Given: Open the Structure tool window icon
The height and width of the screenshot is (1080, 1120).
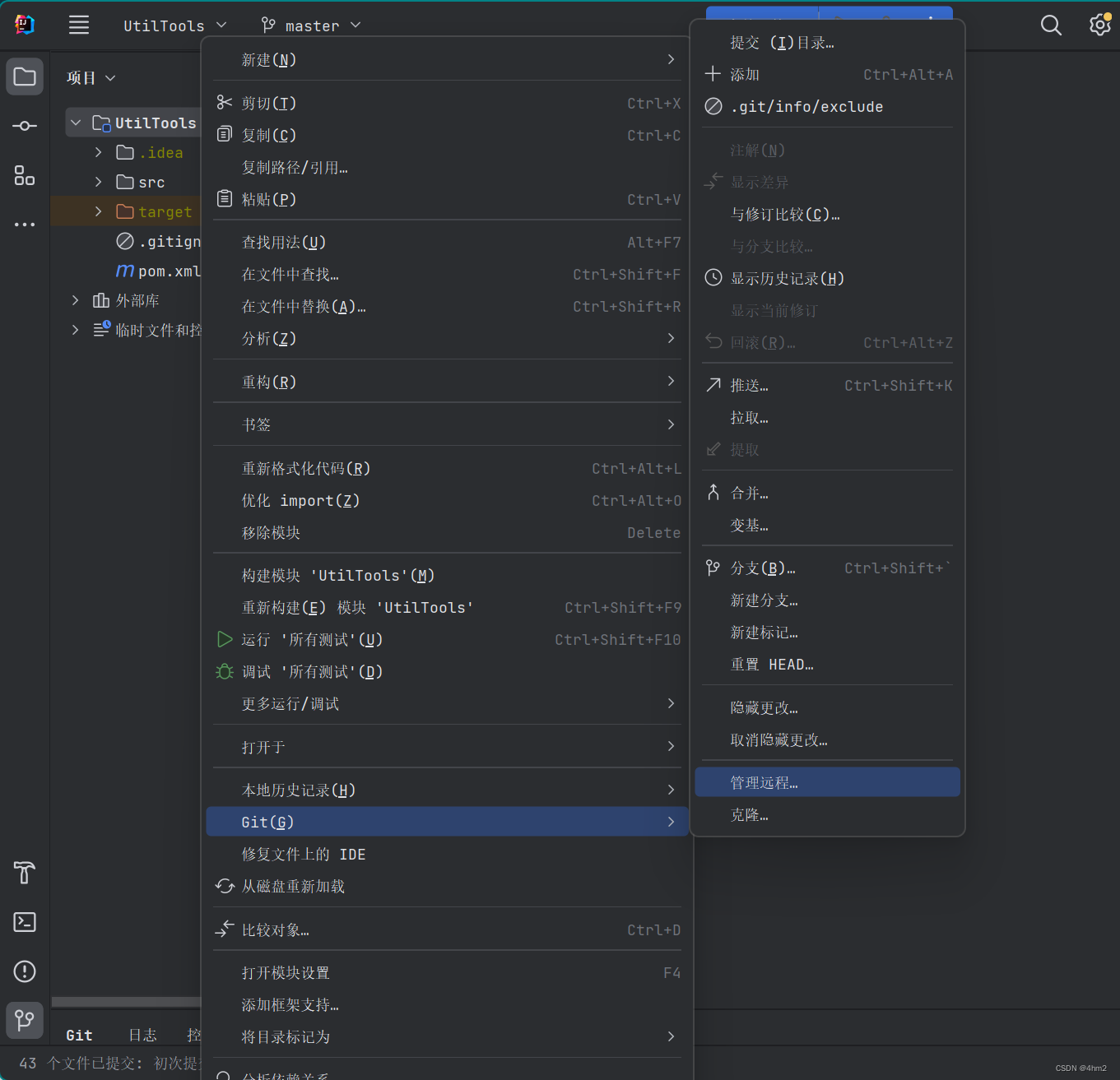Looking at the screenshot, I should click(x=25, y=175).
